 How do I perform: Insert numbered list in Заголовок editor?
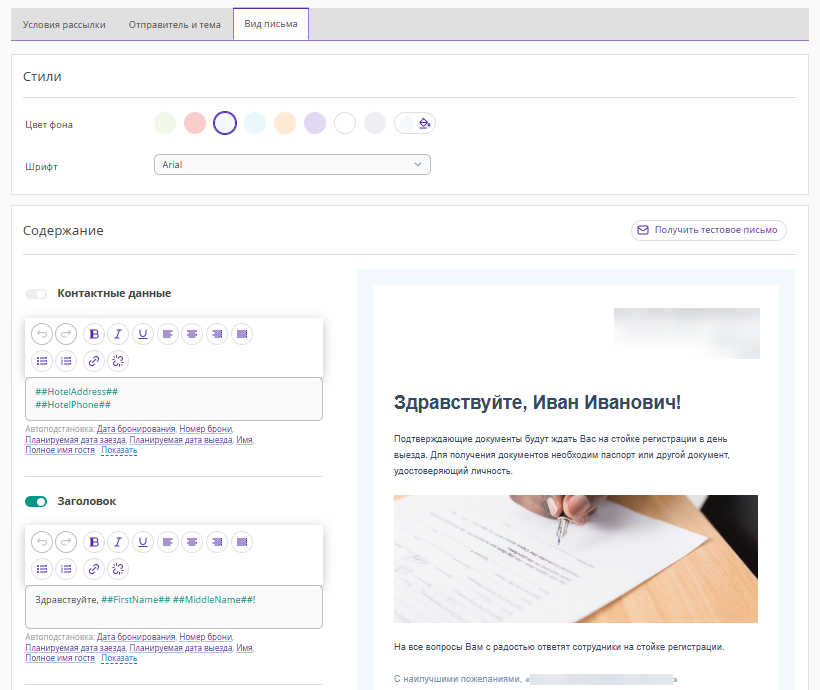point(66,569)
